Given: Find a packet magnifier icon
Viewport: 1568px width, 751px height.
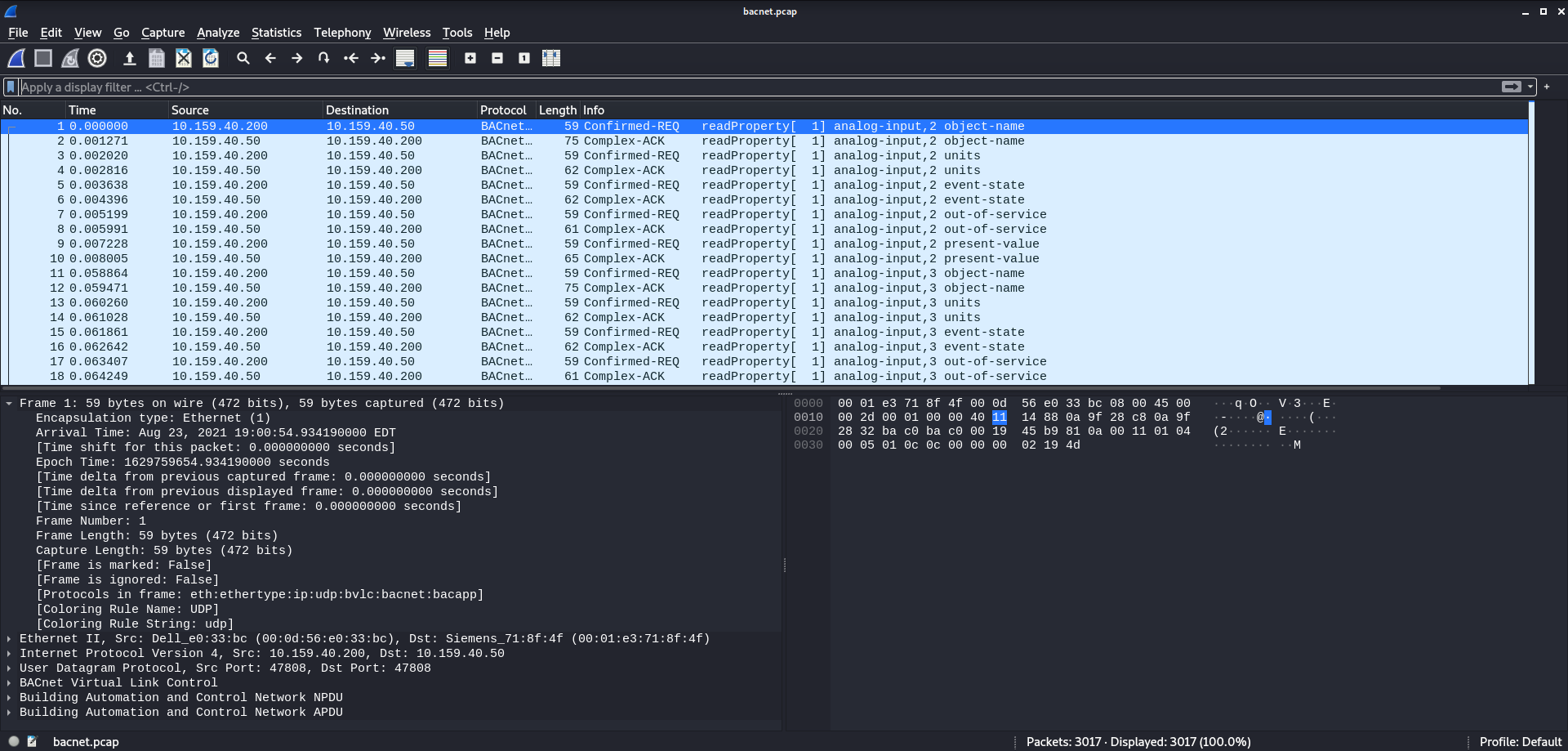Looking at the screenshot, I should coord(243,58).
